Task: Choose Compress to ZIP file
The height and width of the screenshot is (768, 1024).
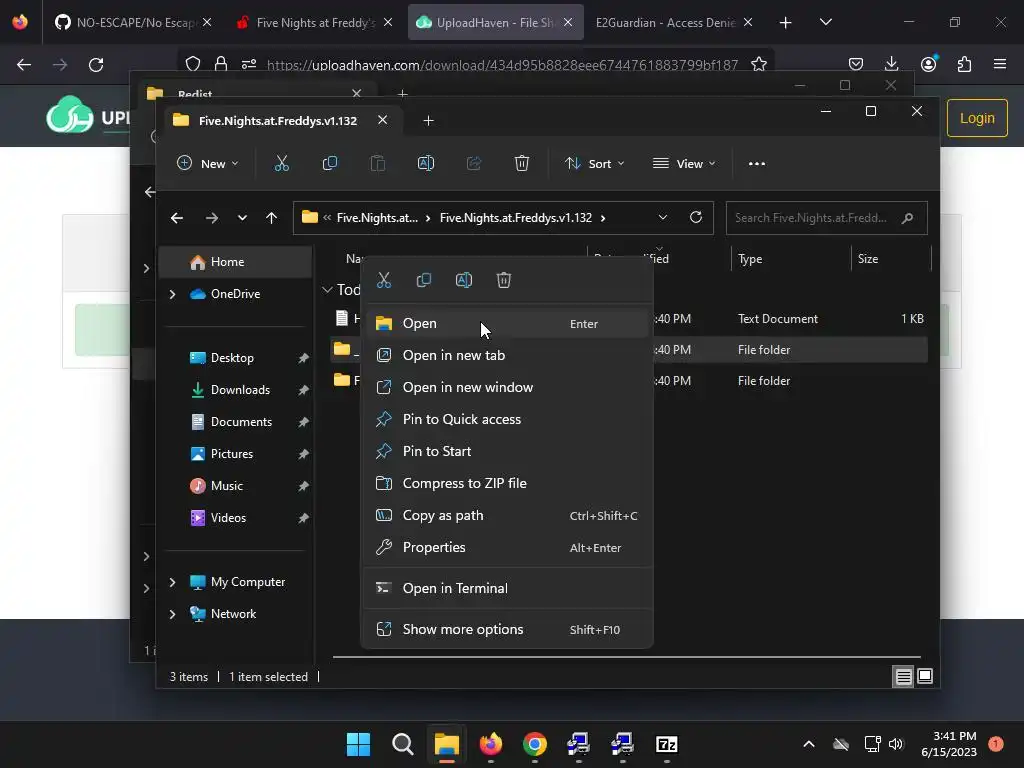Action: (x=507, y=483)
